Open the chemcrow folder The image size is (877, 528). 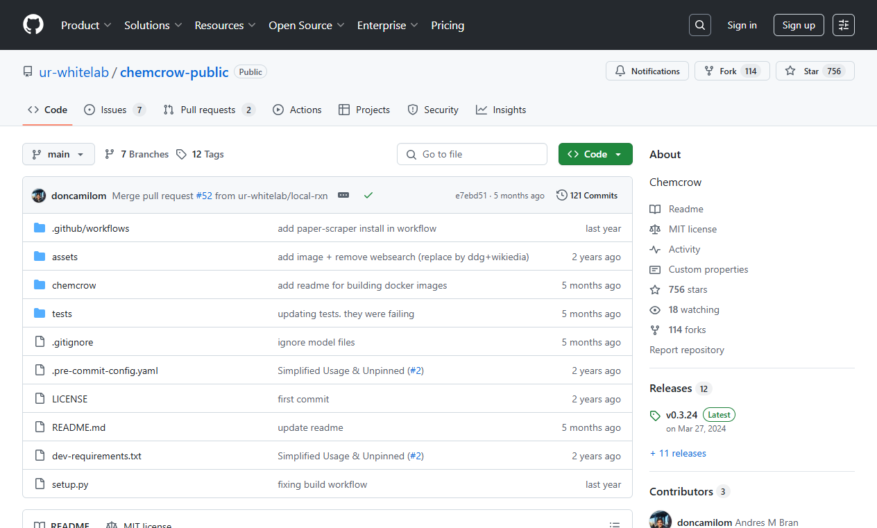[74, 285]
